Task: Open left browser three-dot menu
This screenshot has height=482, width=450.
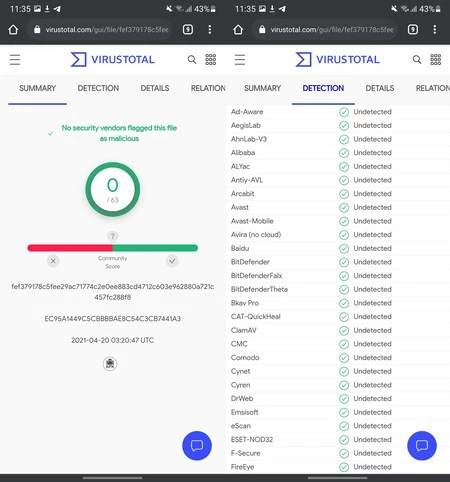Action: 210,30
